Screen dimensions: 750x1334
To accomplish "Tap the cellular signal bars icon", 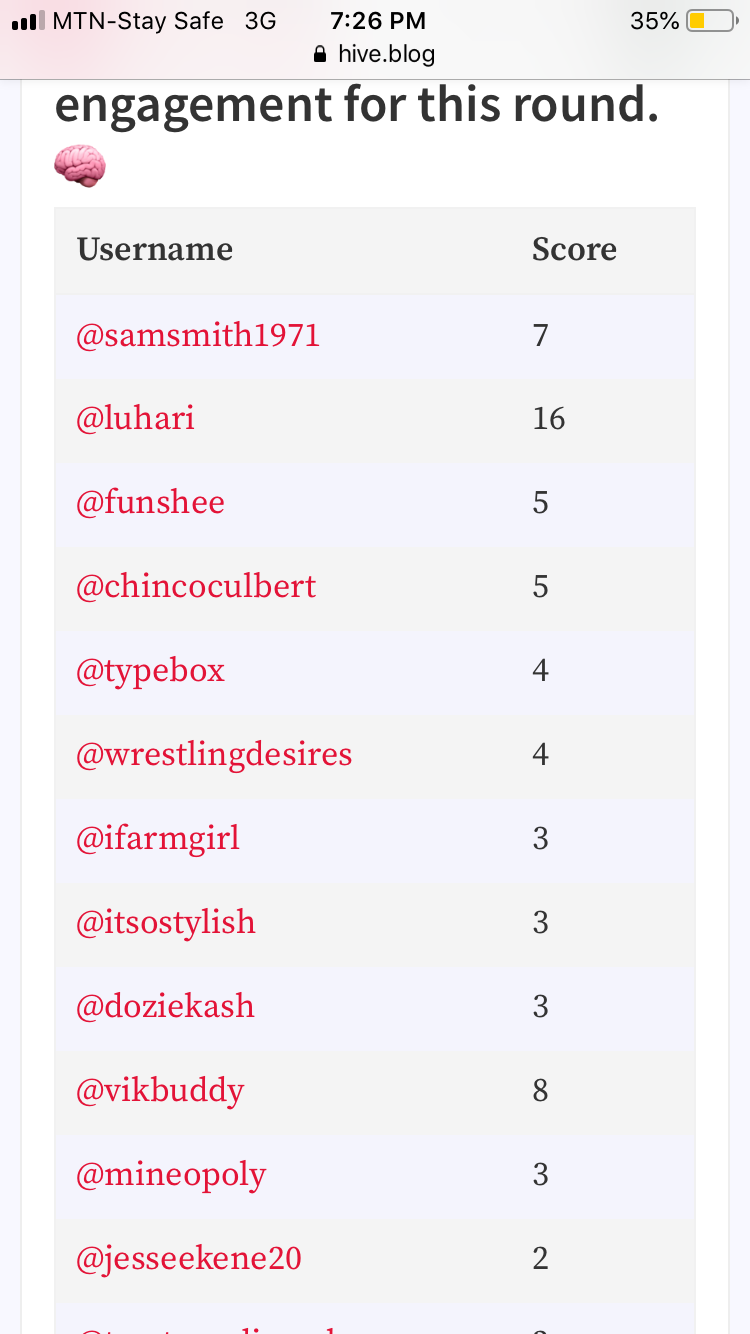I will pos(29,21).
